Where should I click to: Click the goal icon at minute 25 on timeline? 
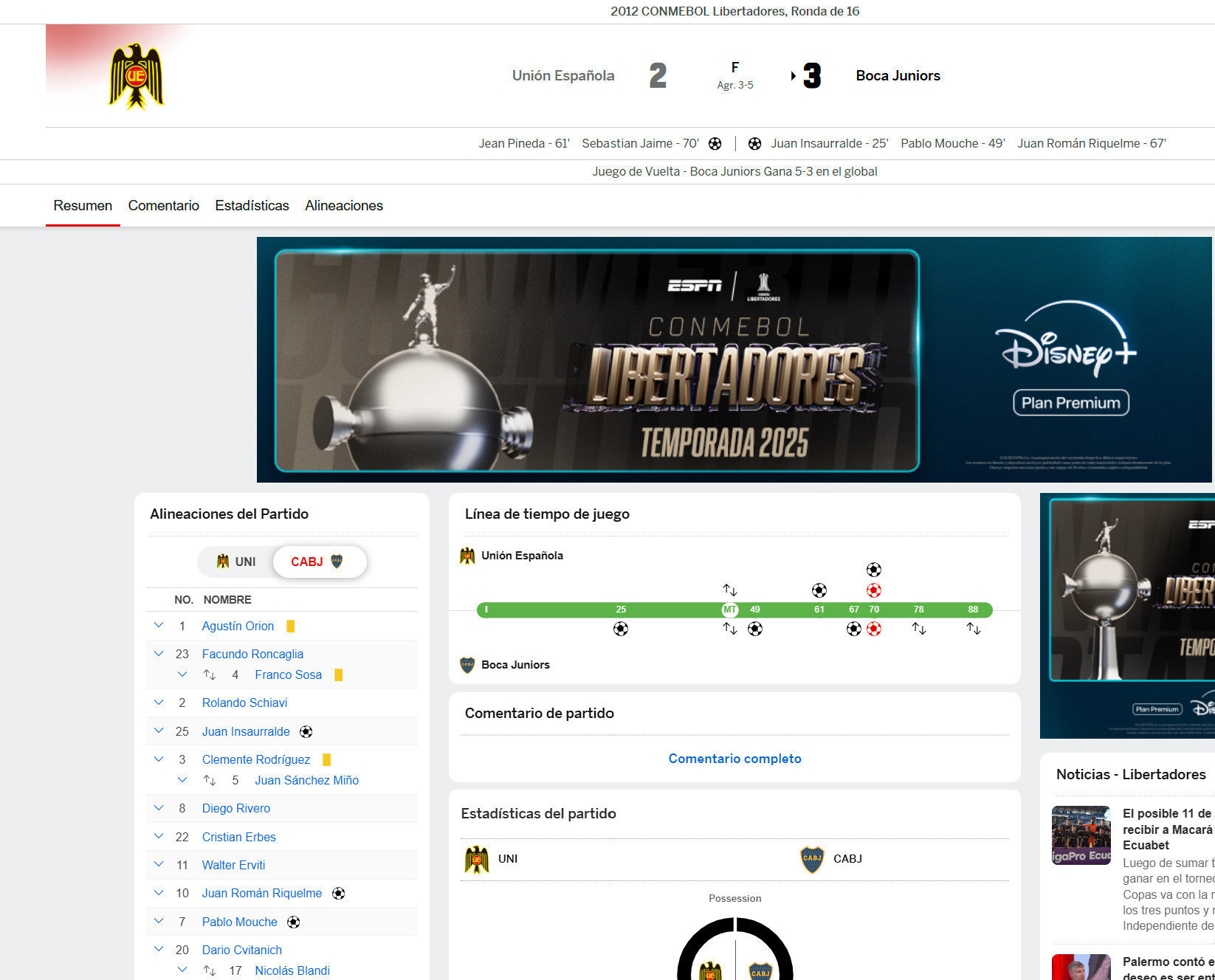tap(621, 629)
